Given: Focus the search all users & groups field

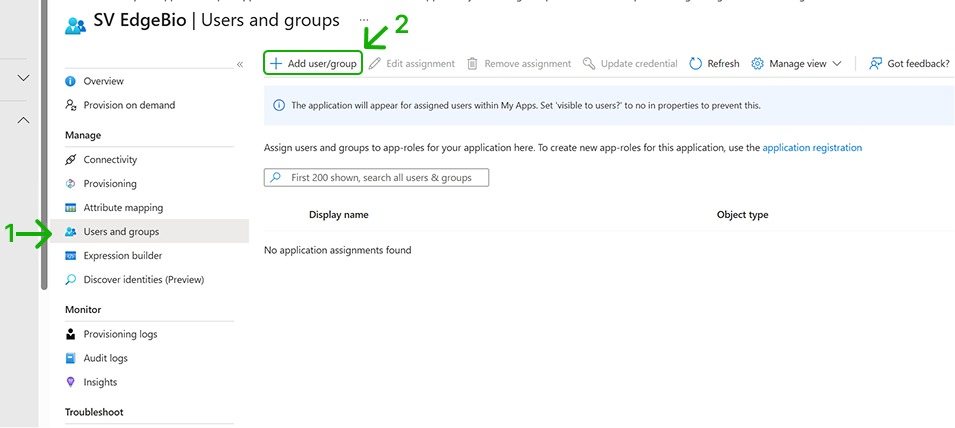Looking at the screenshot, I should pos(376,178).
